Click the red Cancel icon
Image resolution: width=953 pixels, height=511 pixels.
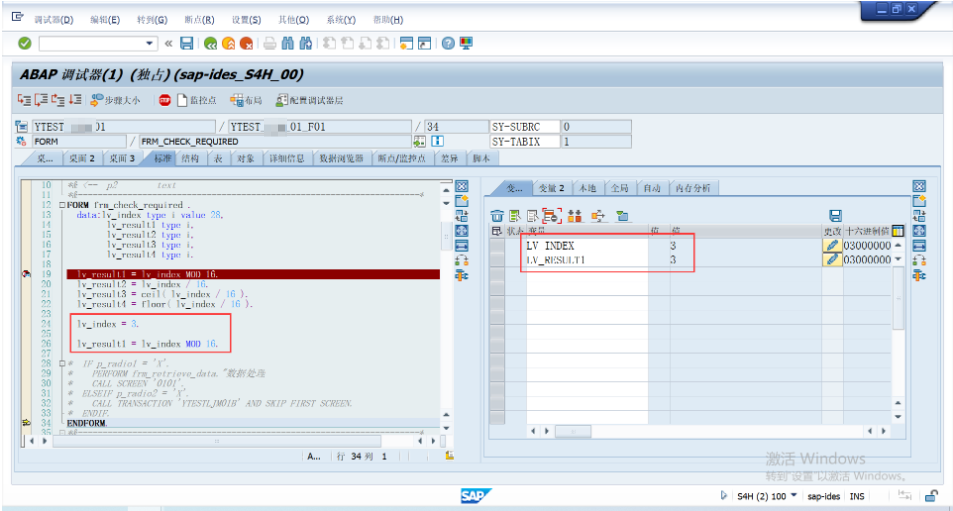(246, 43)
